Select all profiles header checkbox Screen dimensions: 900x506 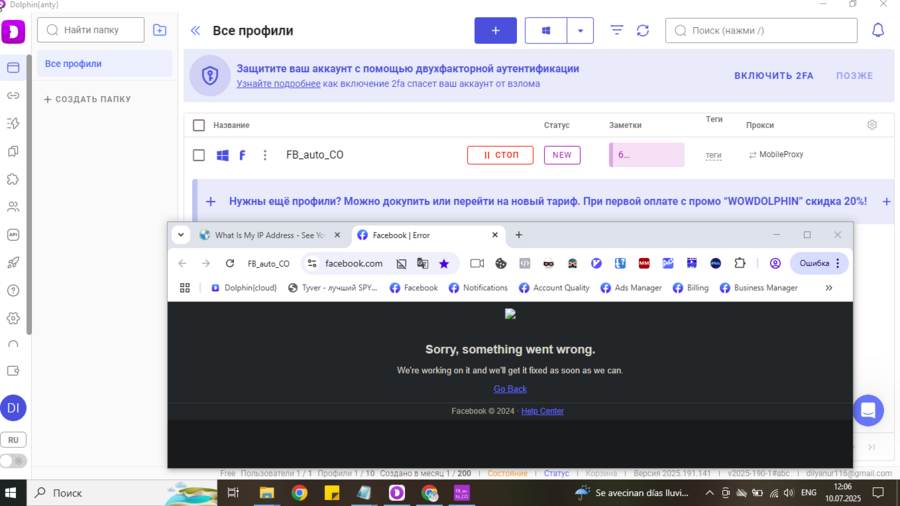click(199, 125)
